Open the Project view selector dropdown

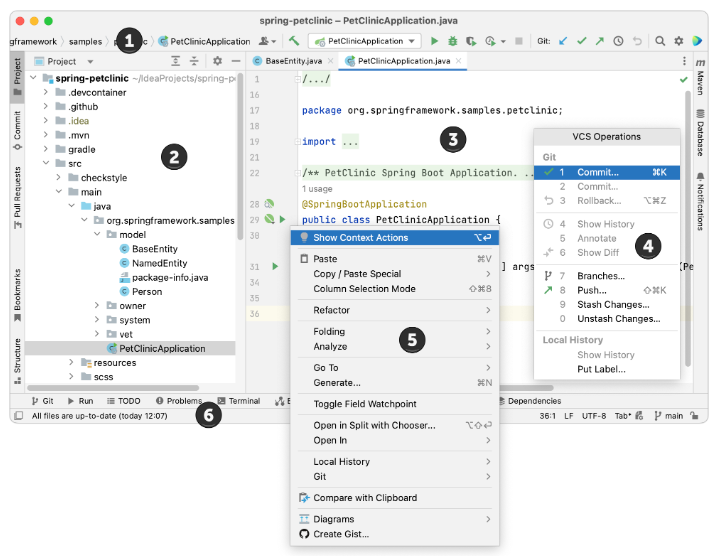tap(64, 61)
